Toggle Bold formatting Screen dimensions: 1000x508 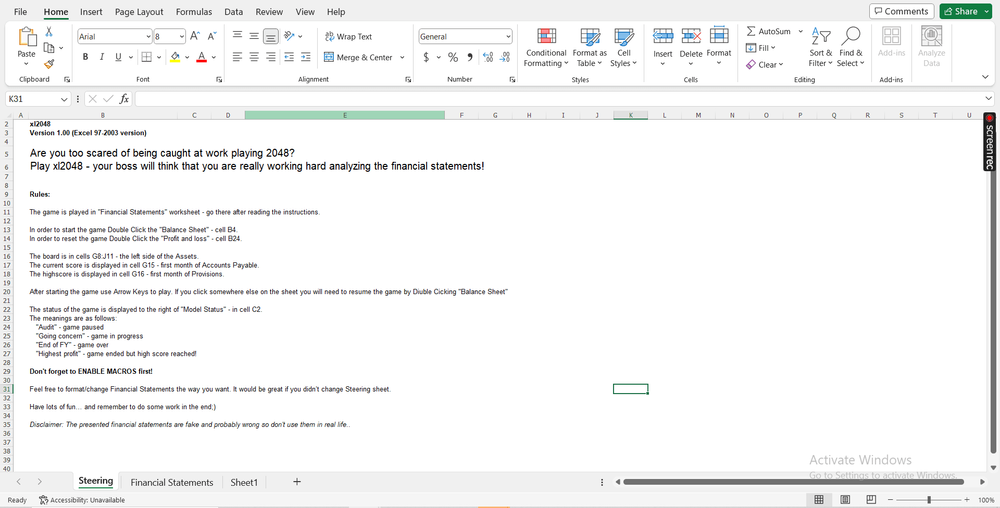click(86, 57)
